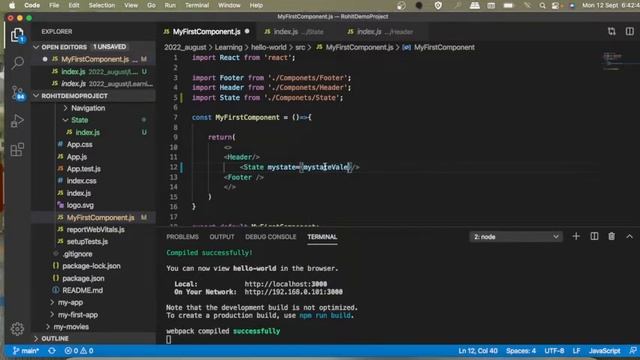Open the Explorer view in activity bar

pyautogui.click(x=17, y=35)
